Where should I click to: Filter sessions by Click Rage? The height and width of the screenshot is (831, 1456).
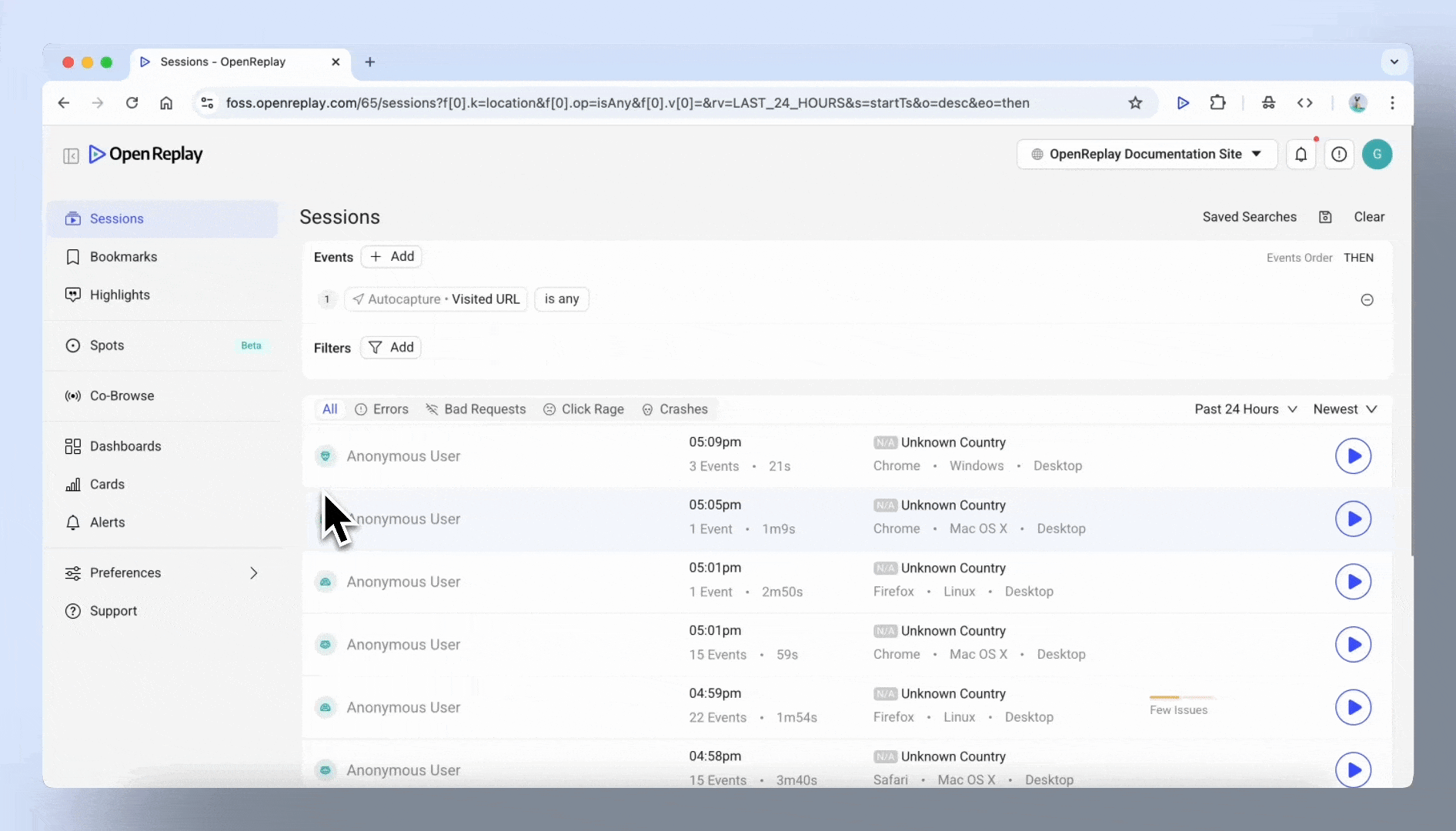click(x=583, y=409)
